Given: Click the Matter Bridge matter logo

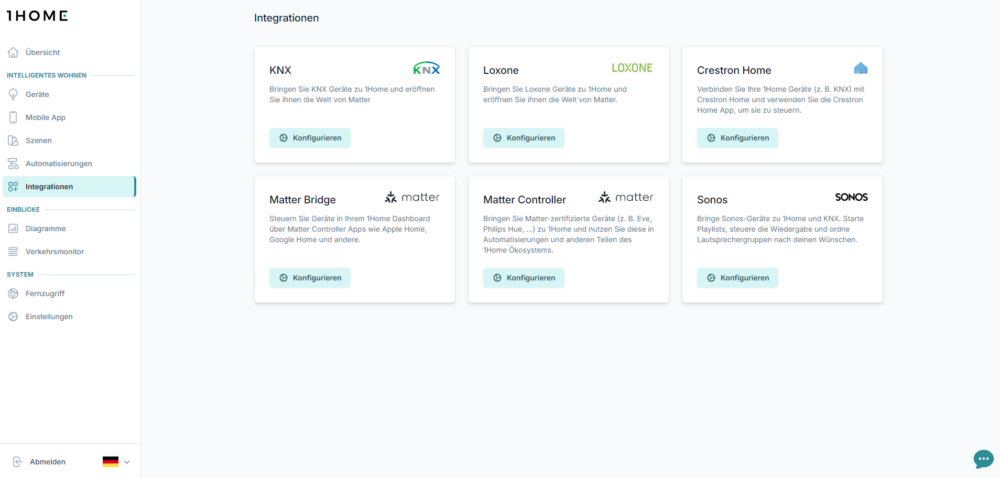Looking at the screenshot, I should (x=412, y=197).
